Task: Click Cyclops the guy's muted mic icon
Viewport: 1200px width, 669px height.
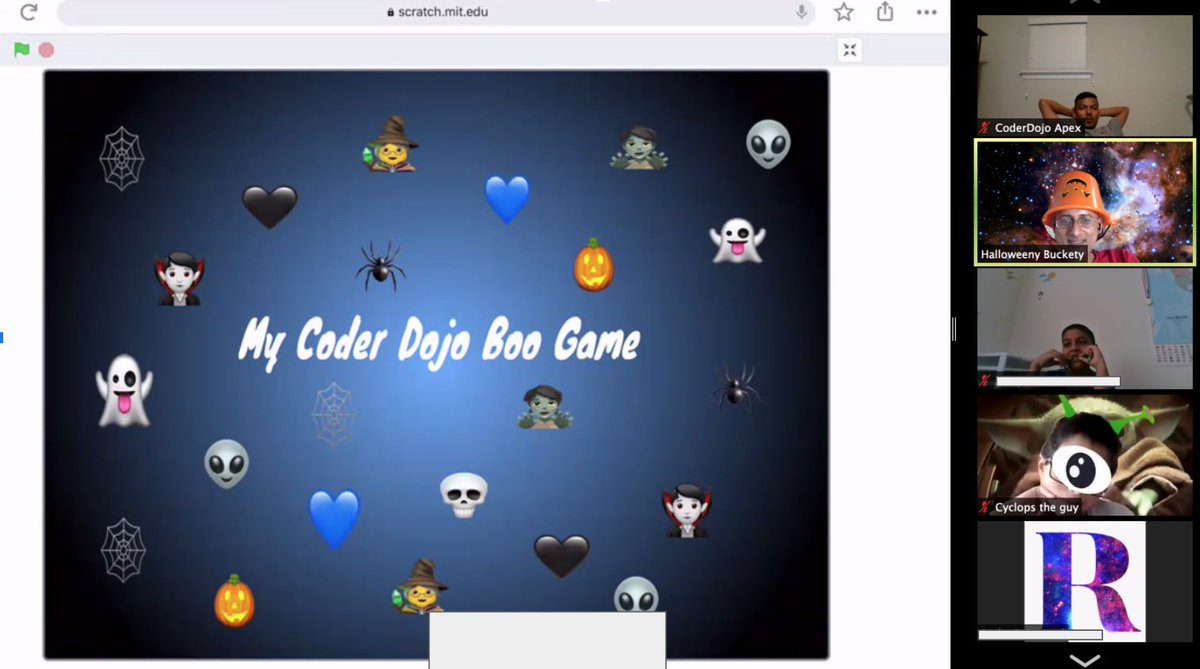Action: point(982,507)
